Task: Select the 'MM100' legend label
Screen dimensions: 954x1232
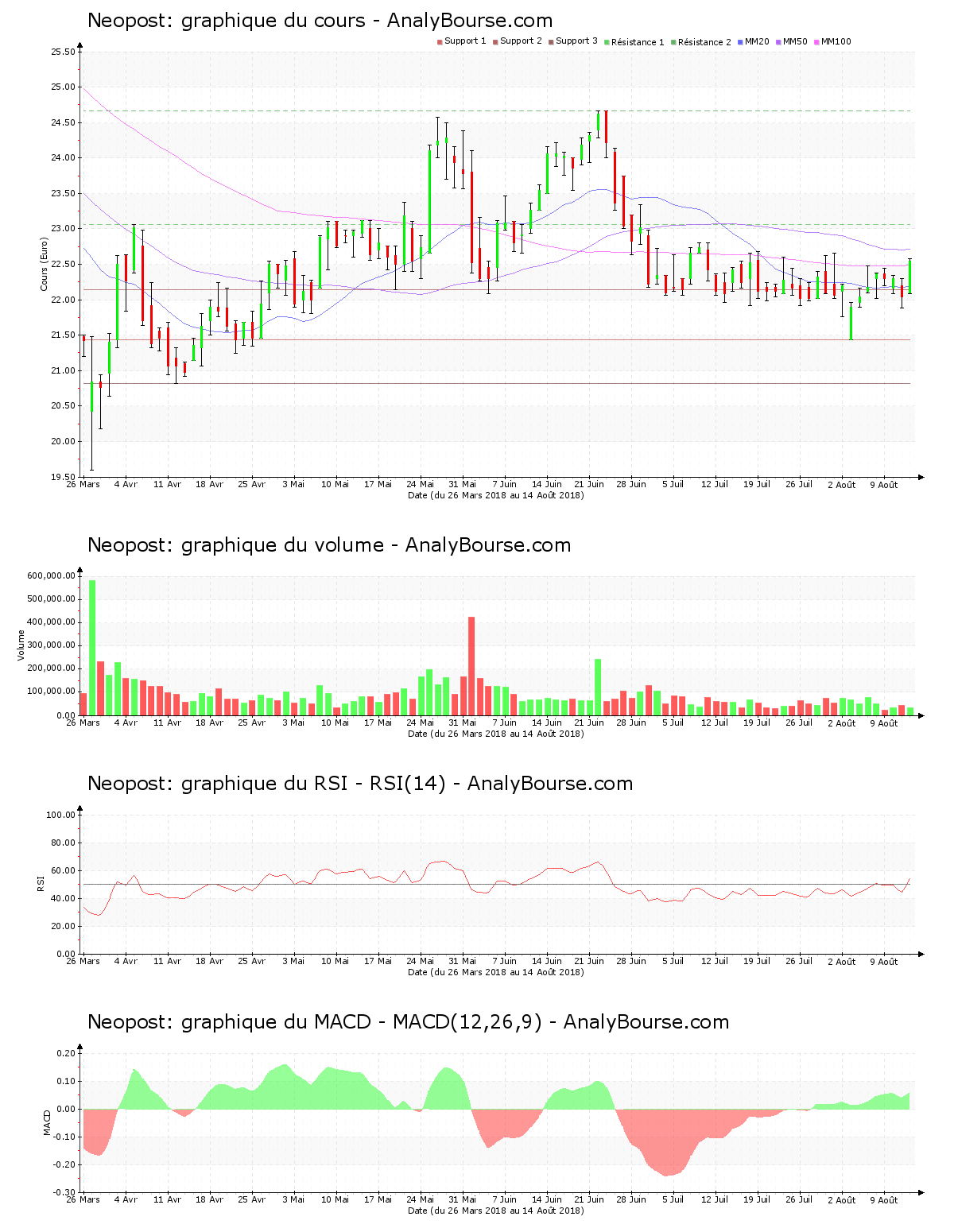Action: [x=836, y=41]
